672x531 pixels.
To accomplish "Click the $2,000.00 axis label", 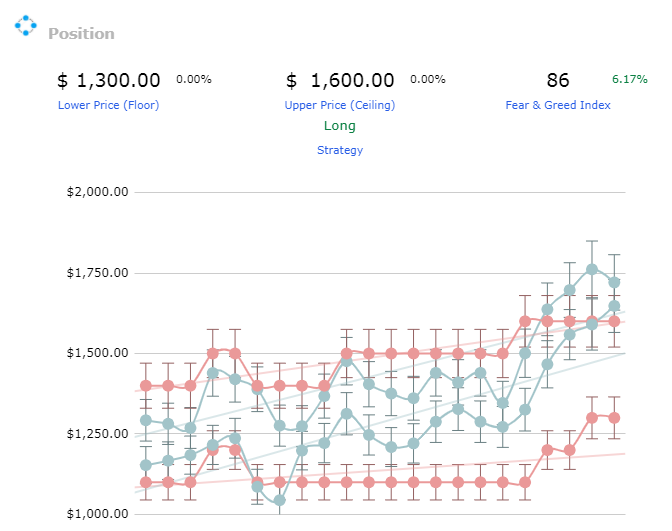I will tap(97, 192).
